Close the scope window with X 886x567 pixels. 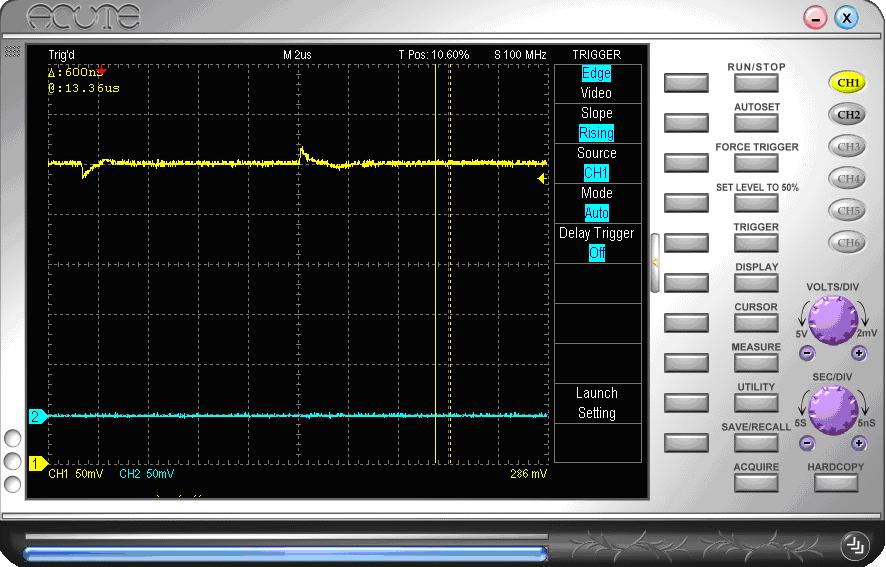click(x=846, y=18)
